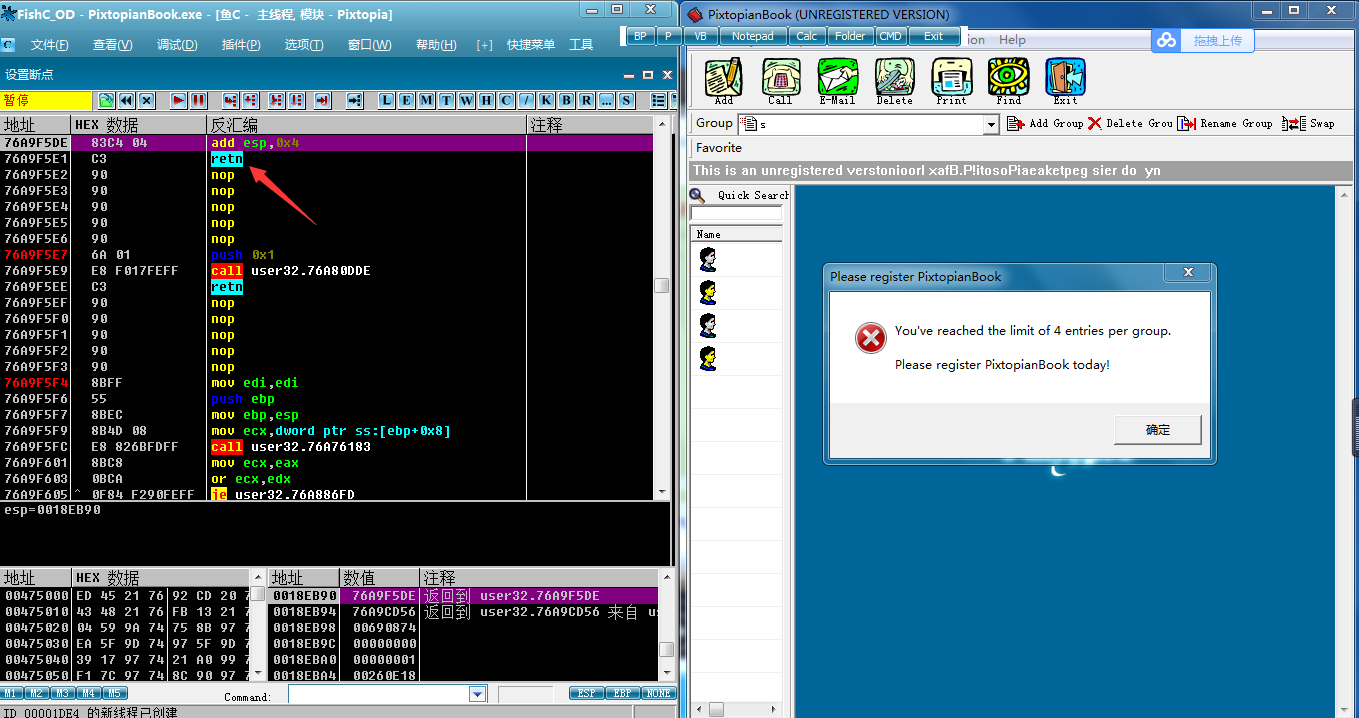Click the VB shortcut button
Image resolution: width=1359 pixels, height=718 pixels.
(x=700, y=36)
